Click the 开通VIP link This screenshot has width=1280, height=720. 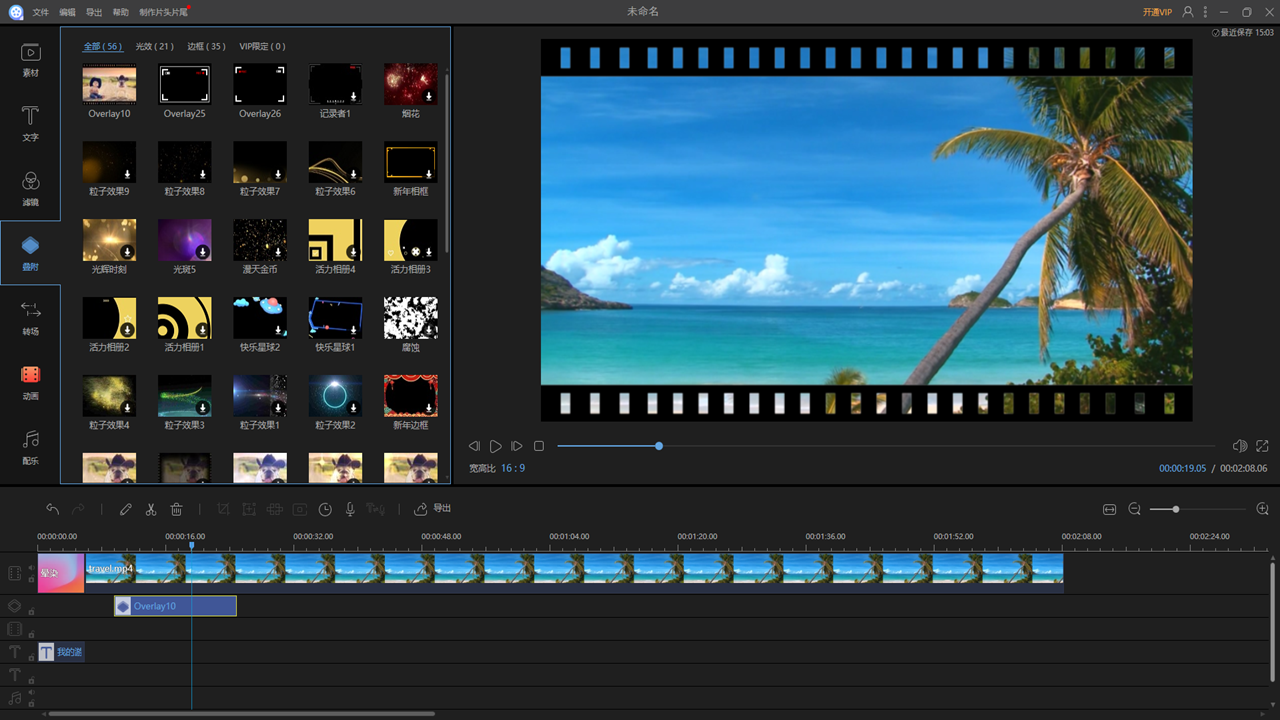[1157, 12]
